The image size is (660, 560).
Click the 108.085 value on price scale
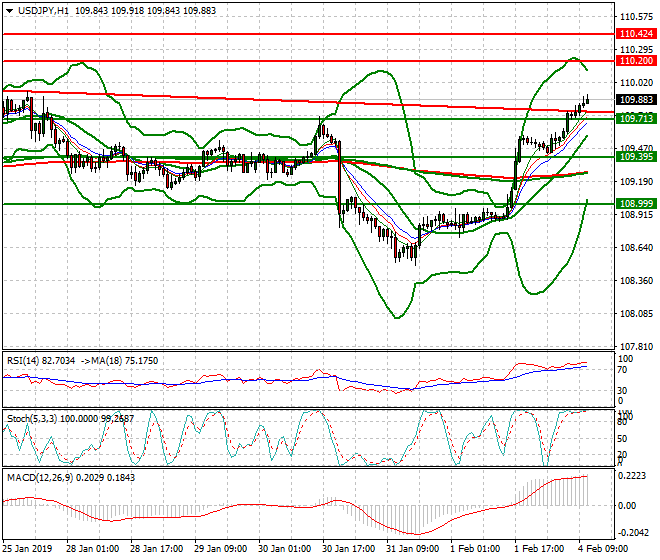[636, 313]
